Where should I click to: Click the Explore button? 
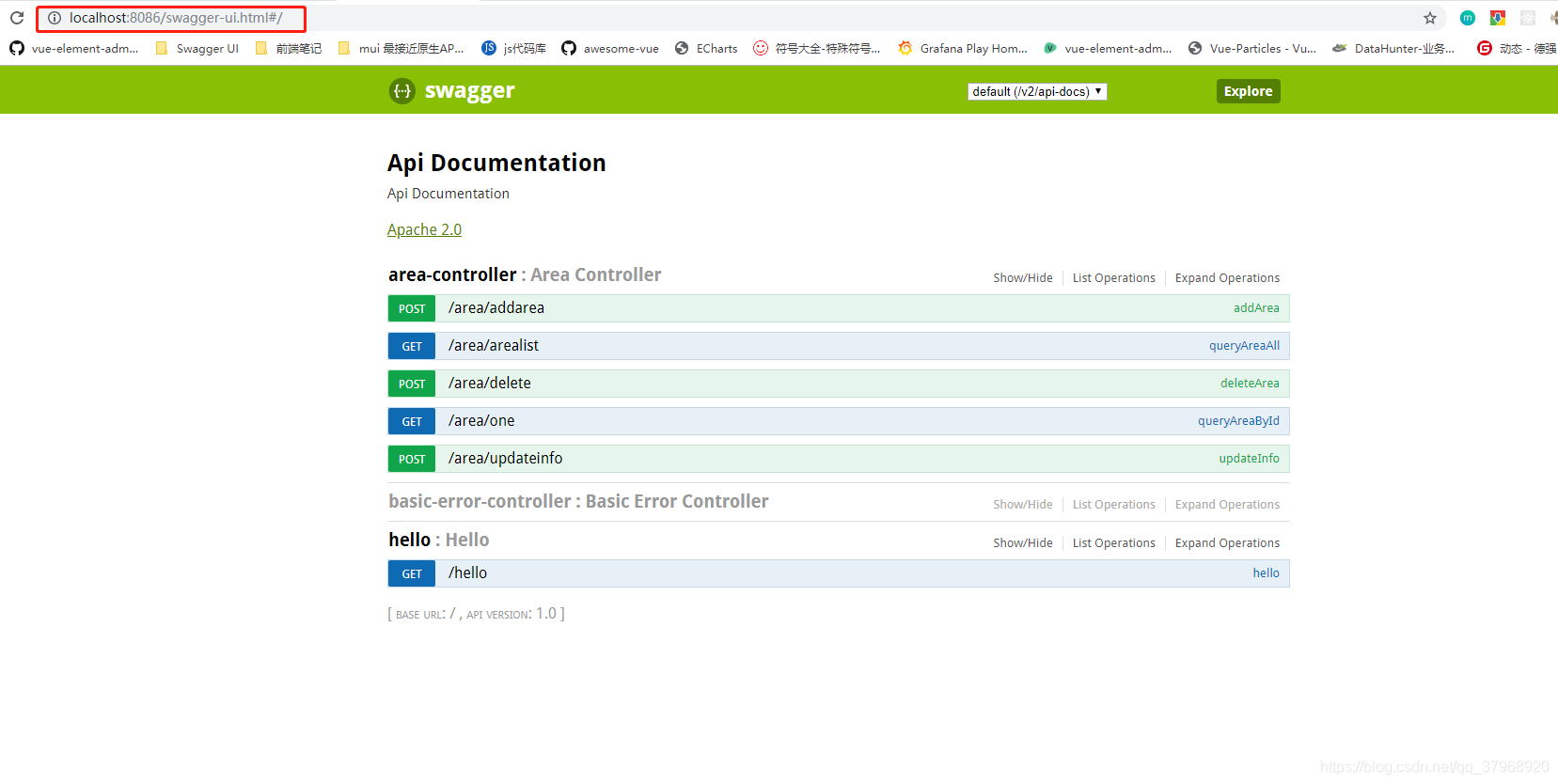tap(1248, 91)
